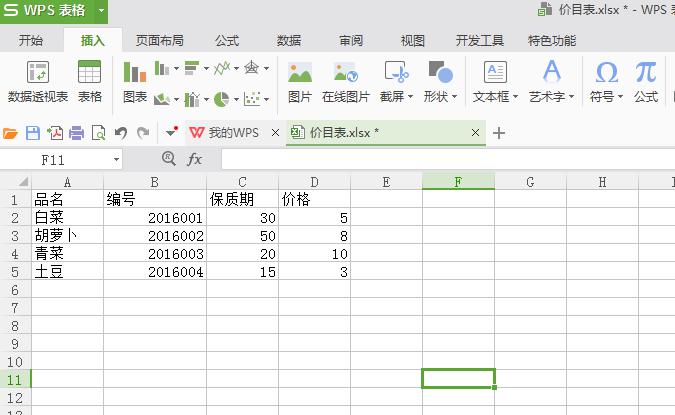Switch to the 我的WPS document tab
Image resolution: width=675 pixels, height=415 pixels.
click(232, 133)
